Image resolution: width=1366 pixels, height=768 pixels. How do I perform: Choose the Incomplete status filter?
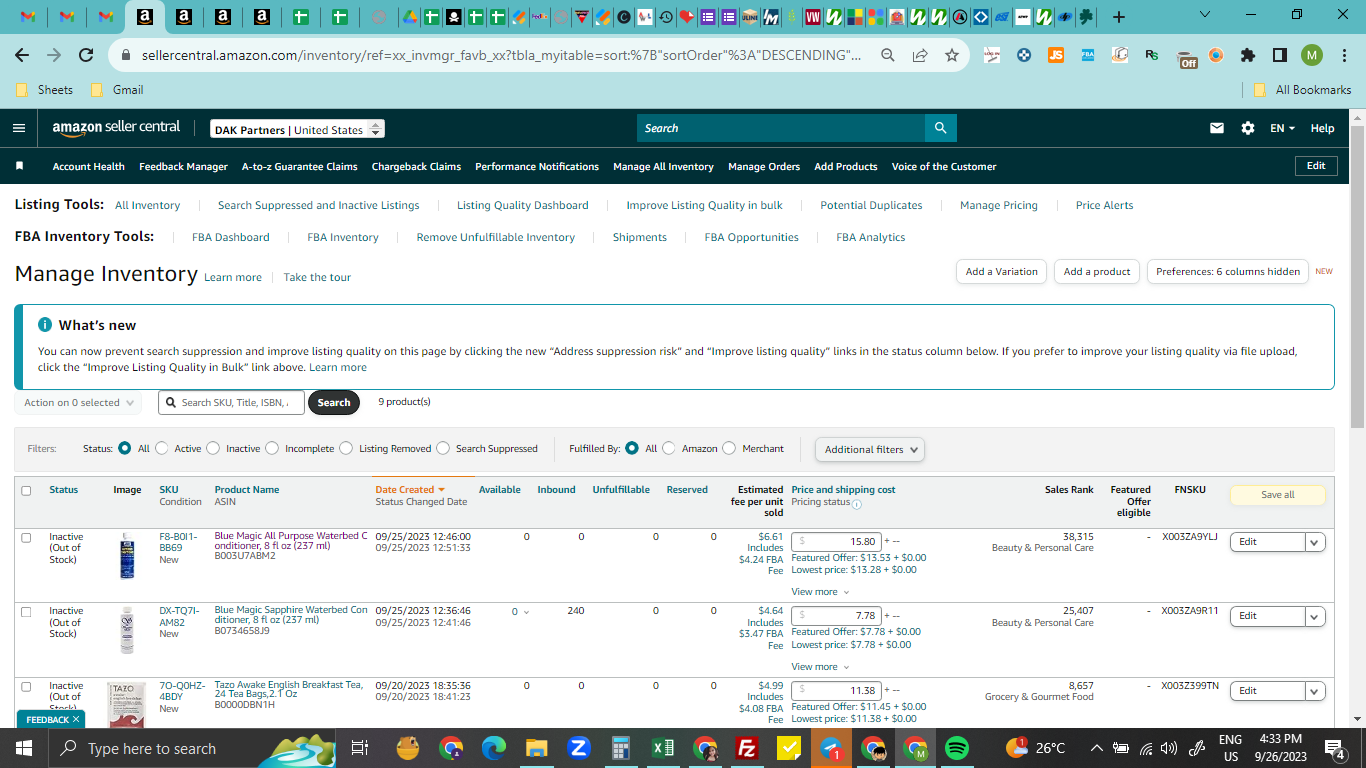point(272,449)
